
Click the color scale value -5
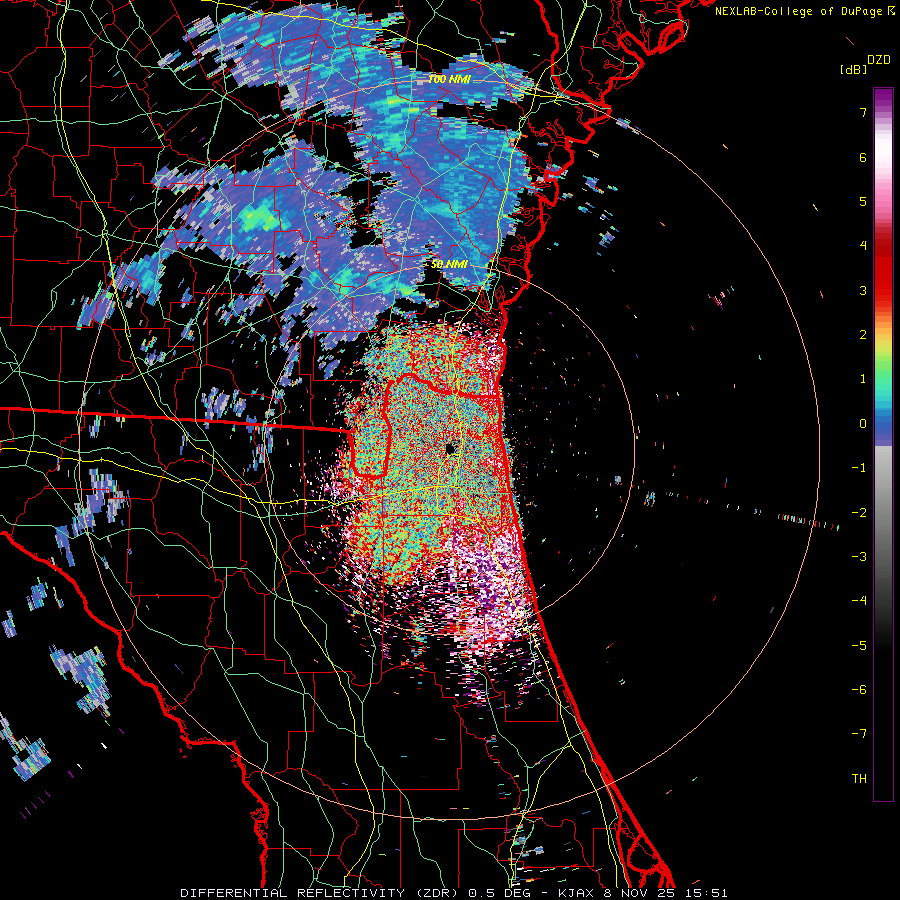[x=859, y=645]
